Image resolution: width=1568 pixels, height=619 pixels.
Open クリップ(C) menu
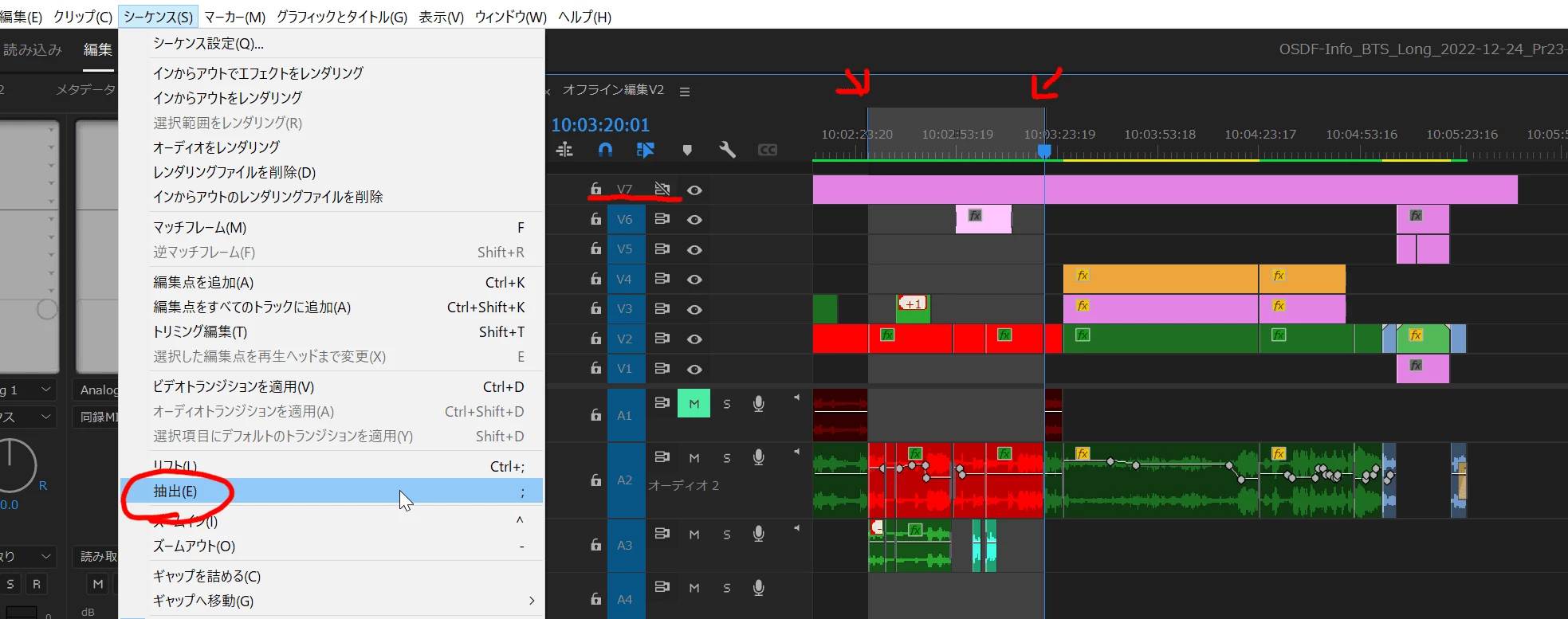(x=83, y=17)
